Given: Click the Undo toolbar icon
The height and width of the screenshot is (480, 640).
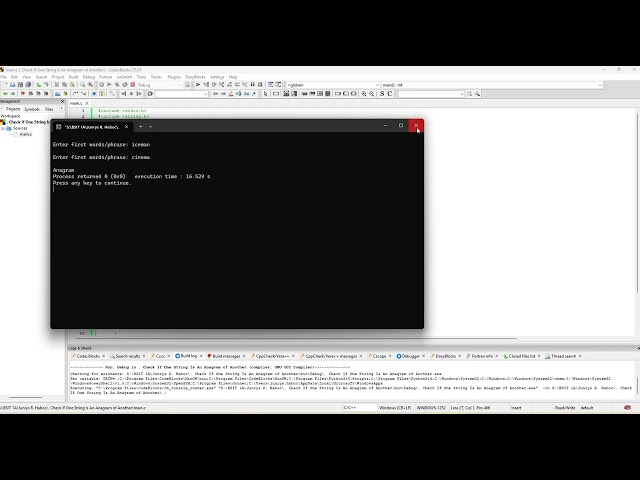Looking at the screenshot, I should tap(38, 84).
